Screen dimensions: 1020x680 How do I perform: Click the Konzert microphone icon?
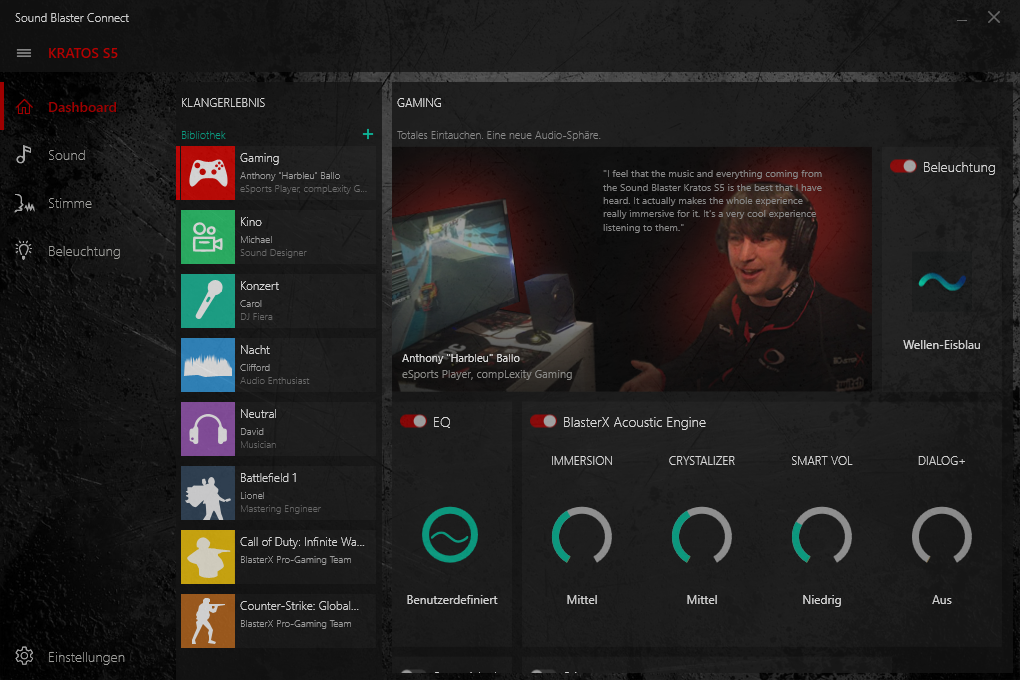(208, 301)
